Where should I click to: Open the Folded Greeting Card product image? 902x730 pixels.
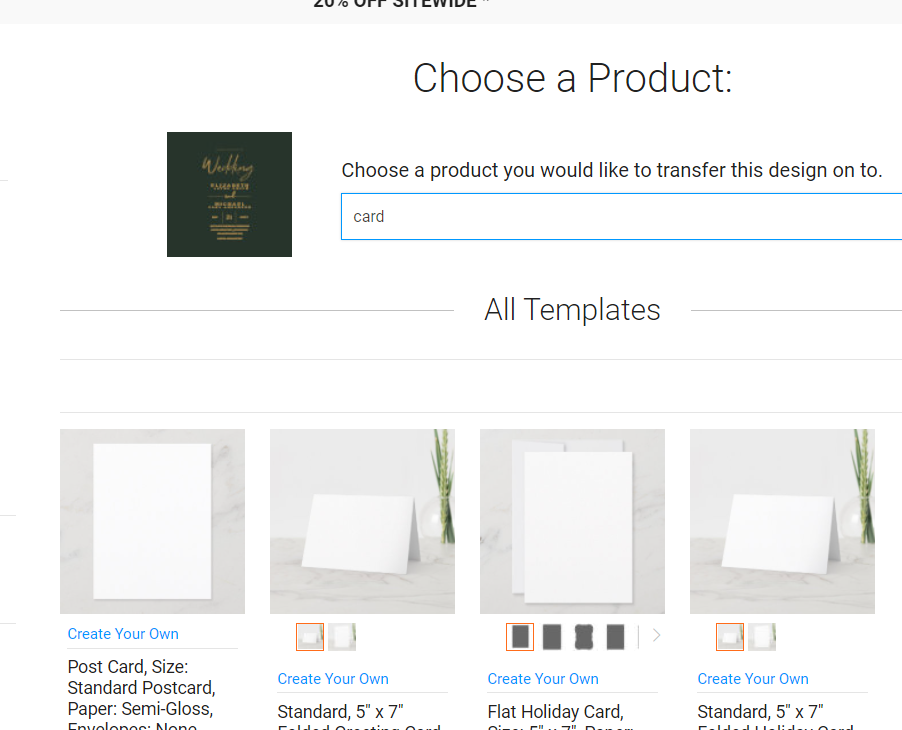tap(362, 521)
